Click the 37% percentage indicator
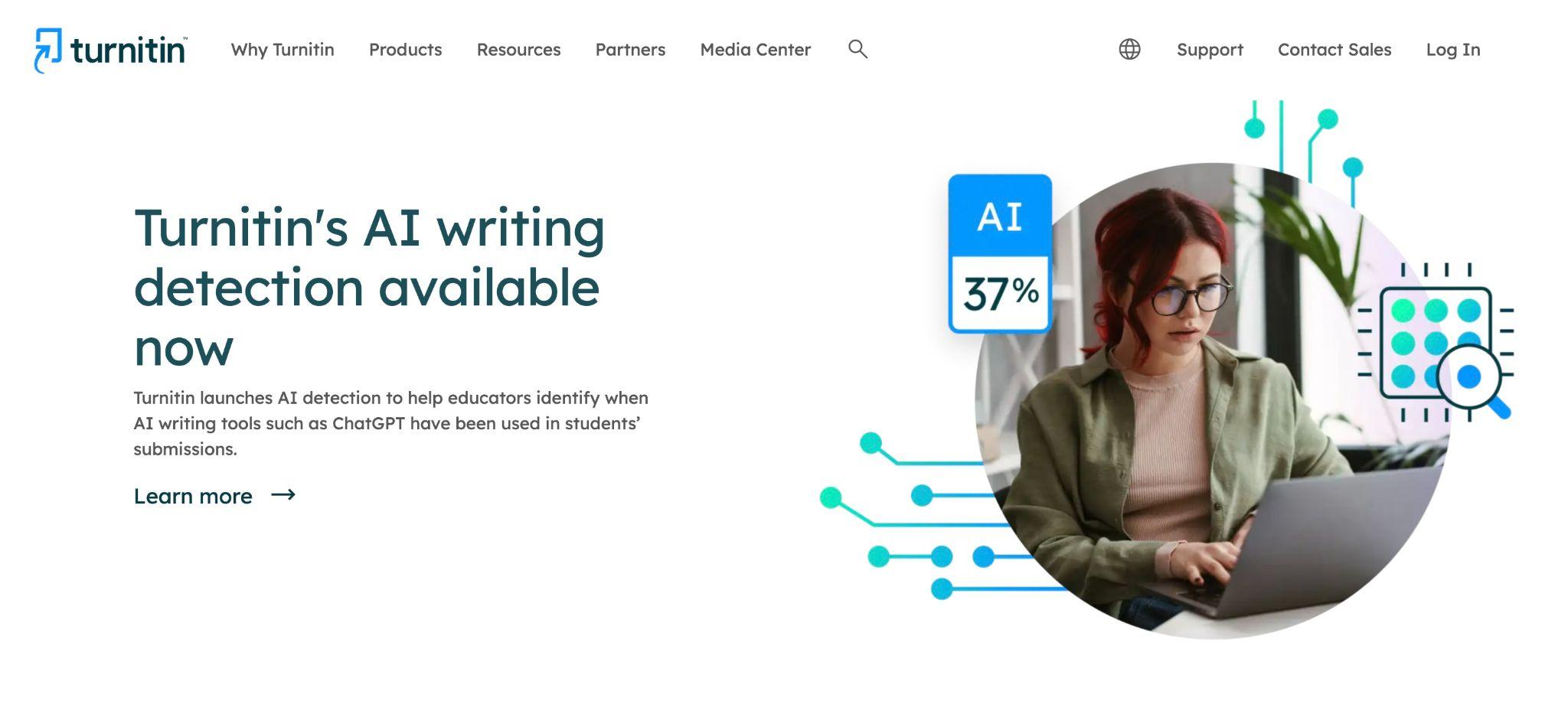 pos(999,291)
